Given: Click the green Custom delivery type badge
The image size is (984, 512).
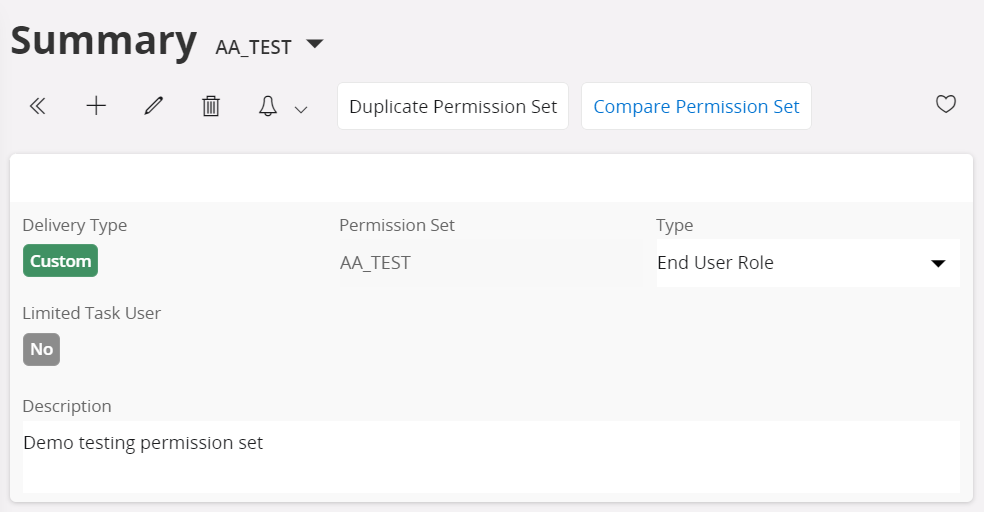Looking at the screenshot, I should (x=60, y=261).
